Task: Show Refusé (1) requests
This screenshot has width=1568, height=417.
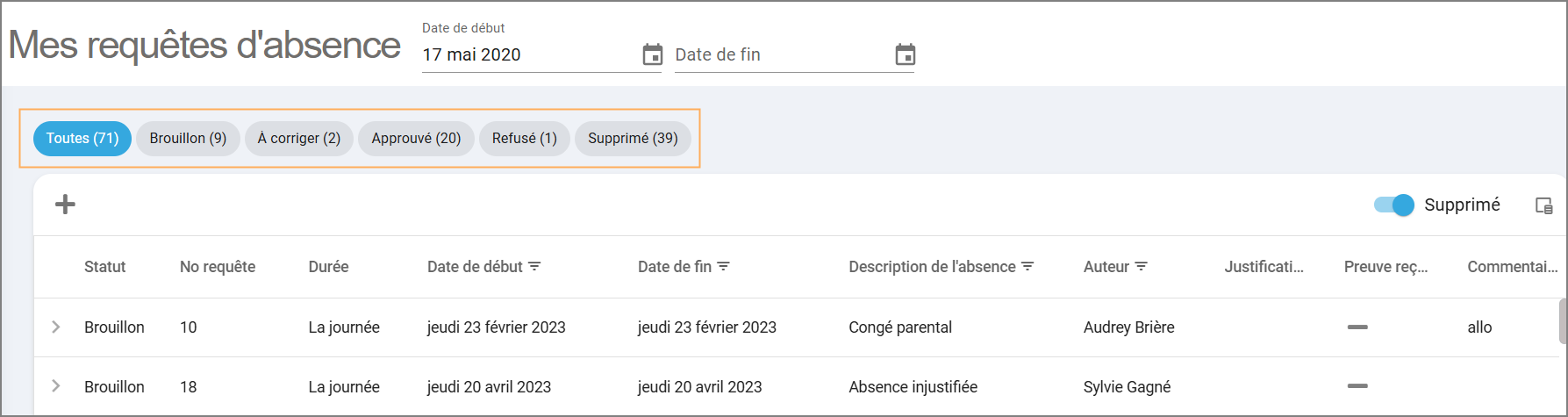Action: (x=524, y=139)
